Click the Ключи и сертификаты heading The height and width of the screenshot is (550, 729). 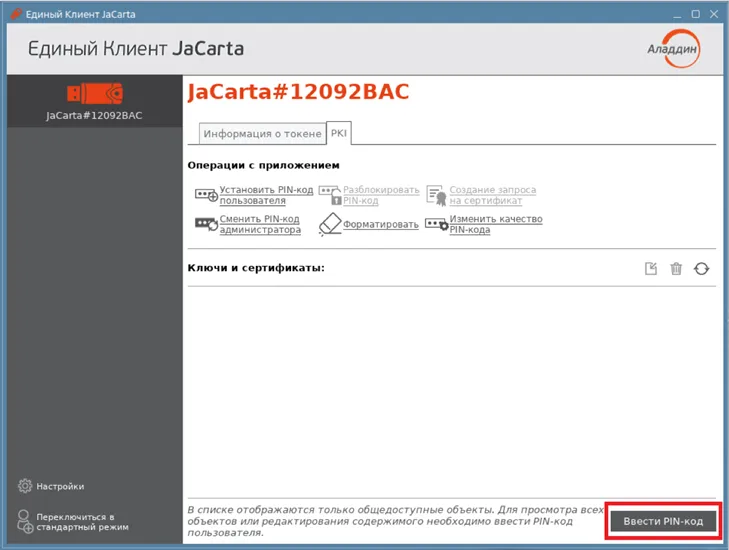point(256,268)
